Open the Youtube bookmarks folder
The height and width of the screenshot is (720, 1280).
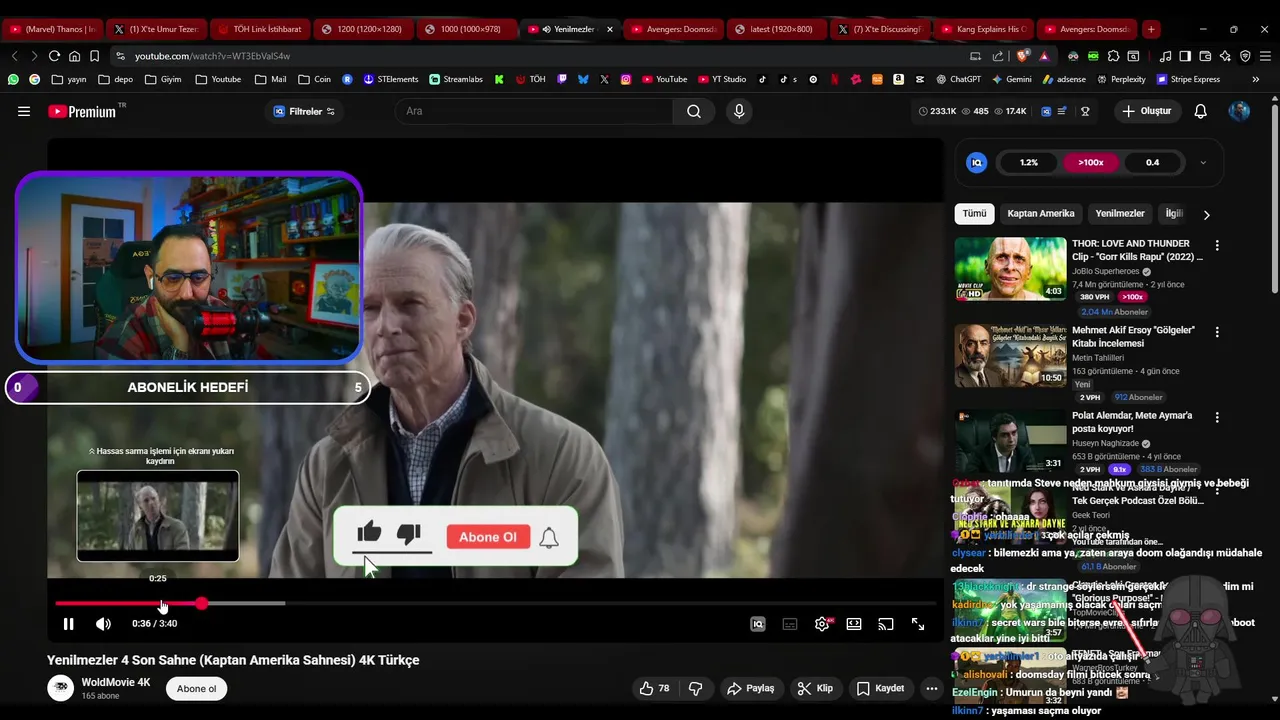point(218,79)
